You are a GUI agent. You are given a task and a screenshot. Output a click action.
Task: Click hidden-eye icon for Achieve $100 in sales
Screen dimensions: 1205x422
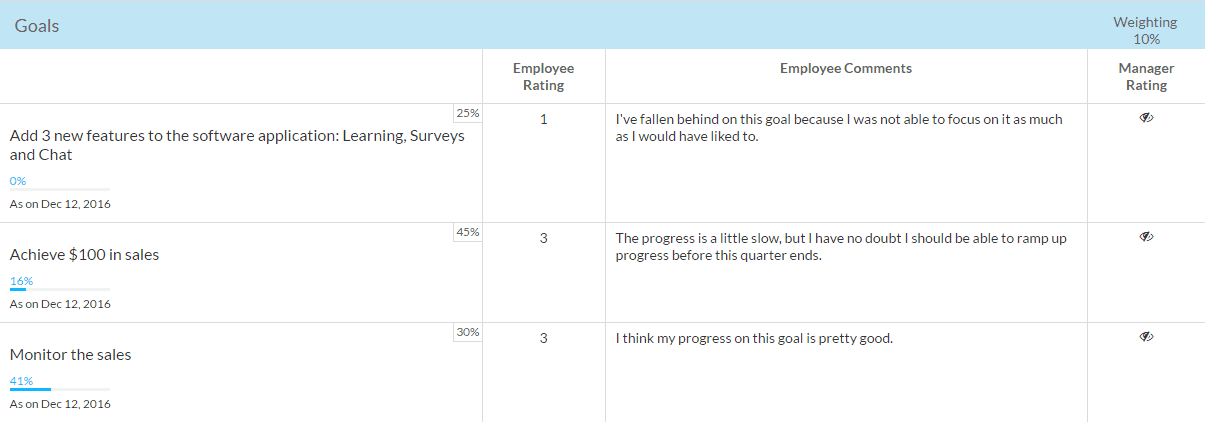click(x=1146, y=237)
